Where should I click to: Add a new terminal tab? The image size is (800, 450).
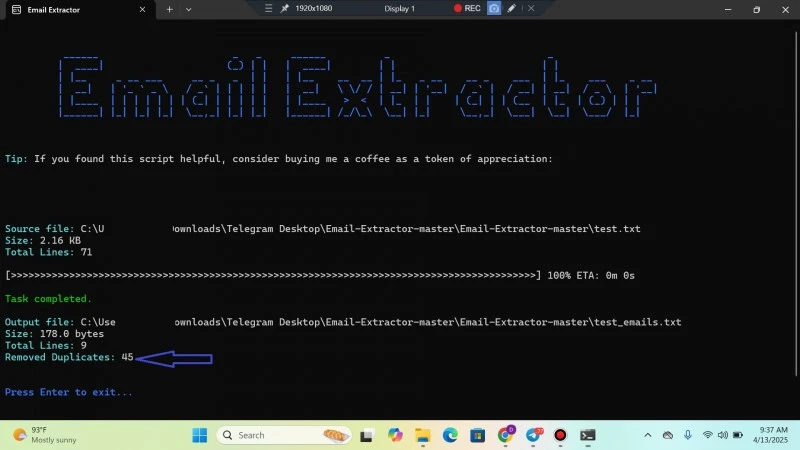point(169,9)
